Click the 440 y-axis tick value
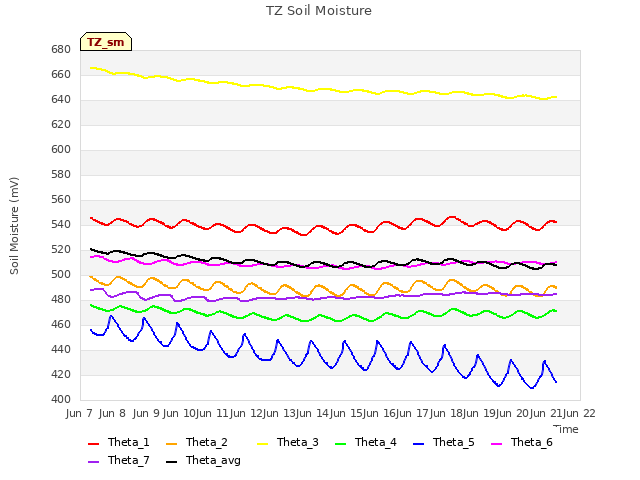Image resolution: width=640 pixels, height=480 pixels. pyautogui.click(x=61, y=350)
